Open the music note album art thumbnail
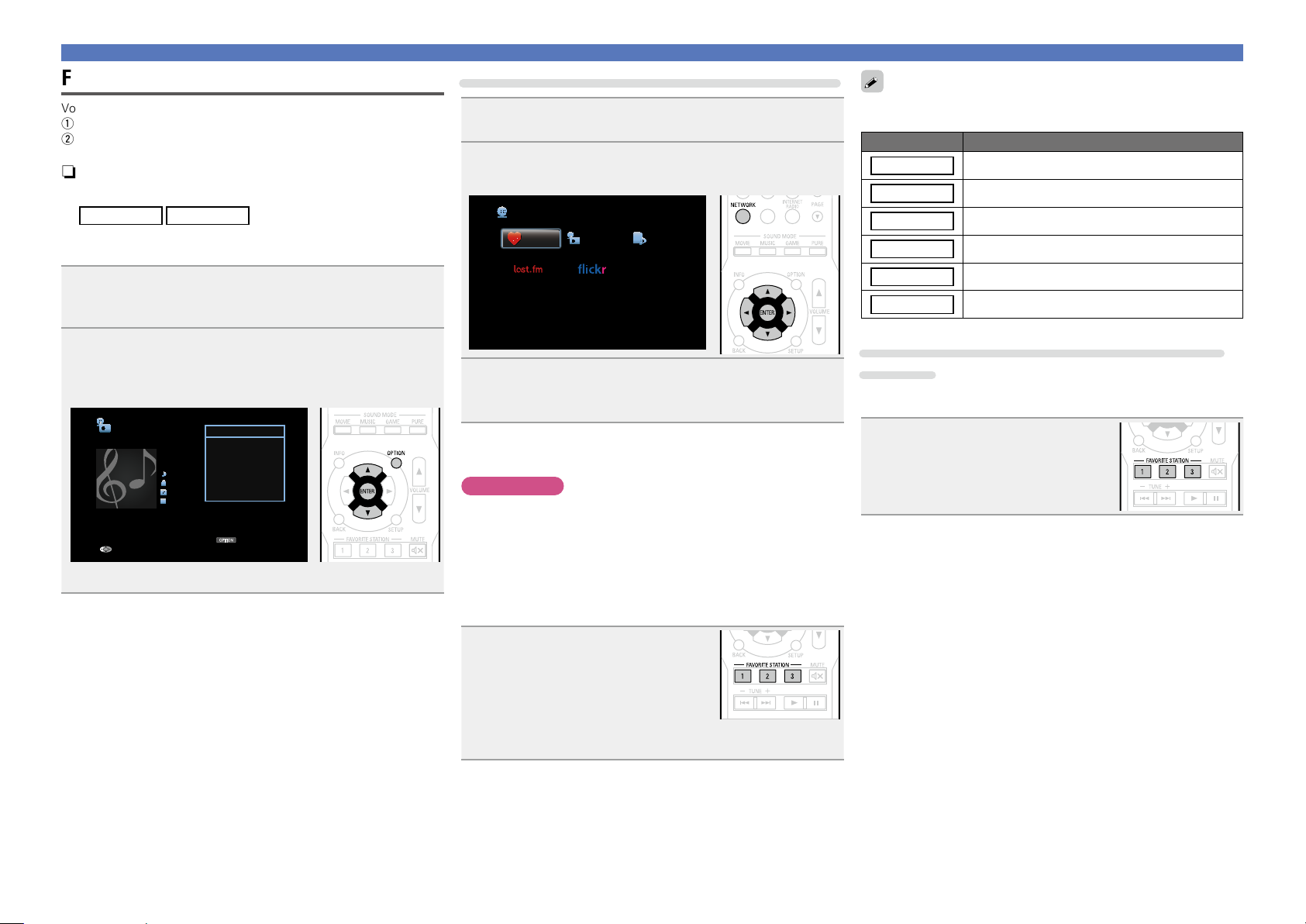The height and width of the screenshot is (924, 1306). pos(126,478)
